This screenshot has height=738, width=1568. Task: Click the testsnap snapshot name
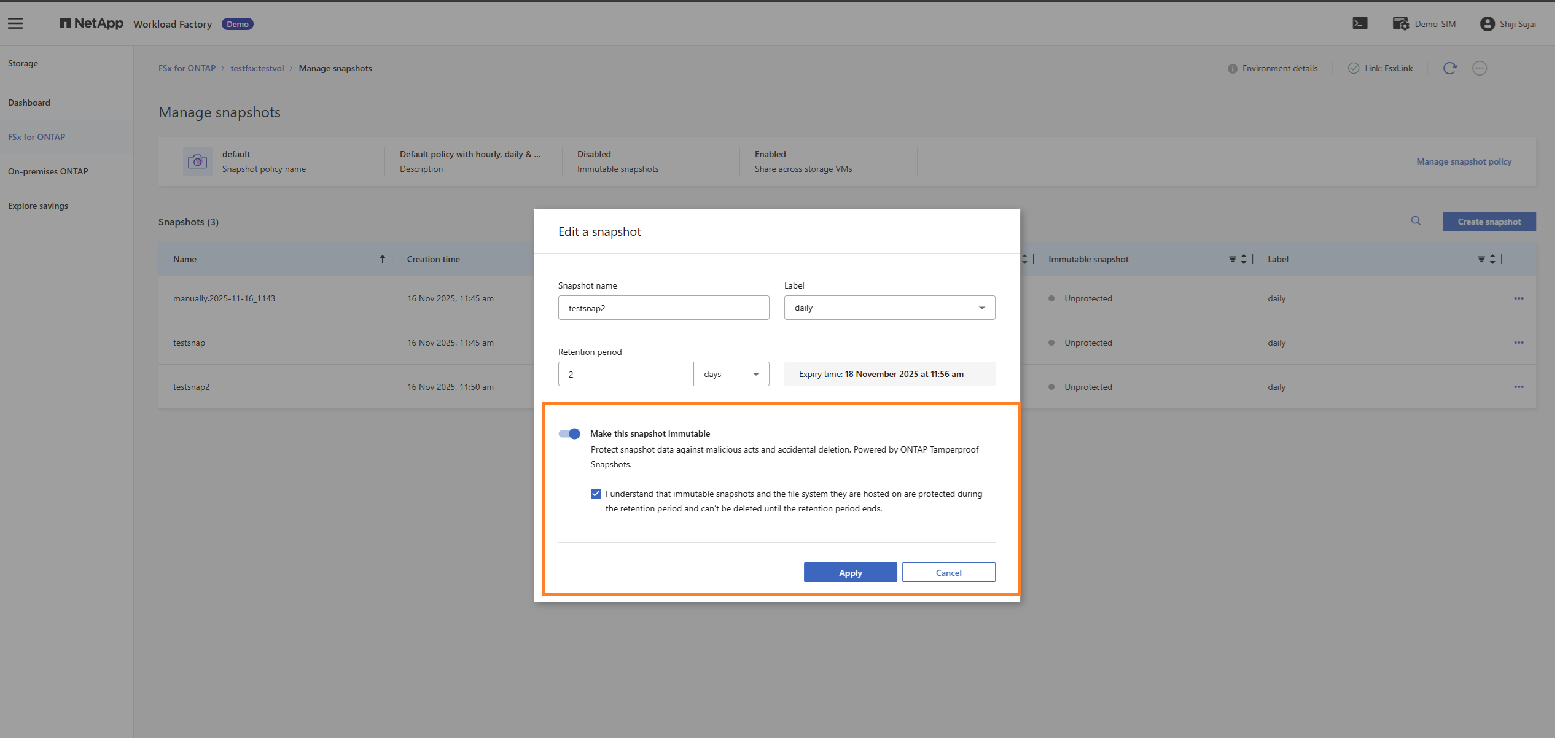pos(189,343)
